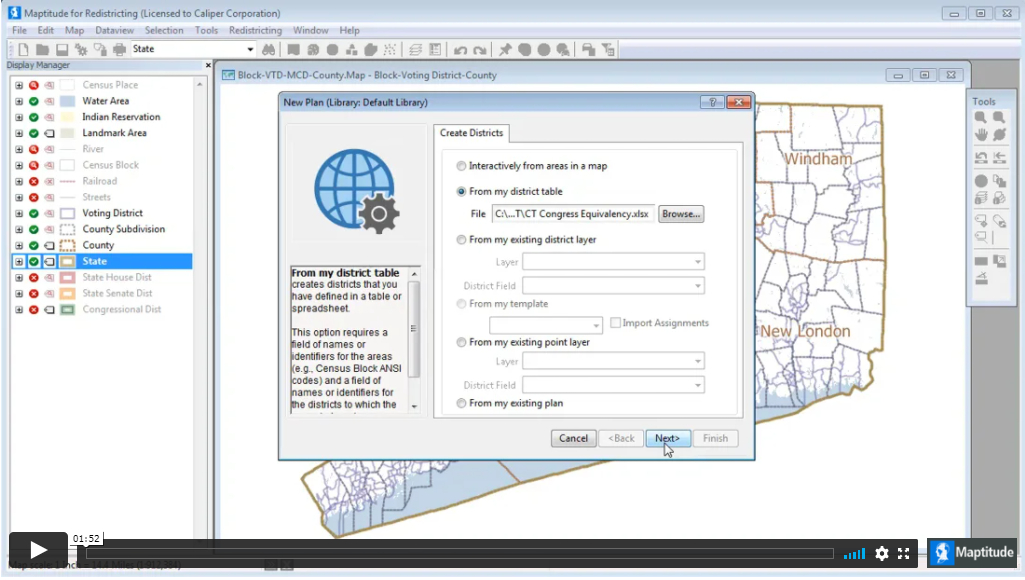Click the Browse... button
1025x580 pixels.
pyautogui.click(x=681, y=214)
